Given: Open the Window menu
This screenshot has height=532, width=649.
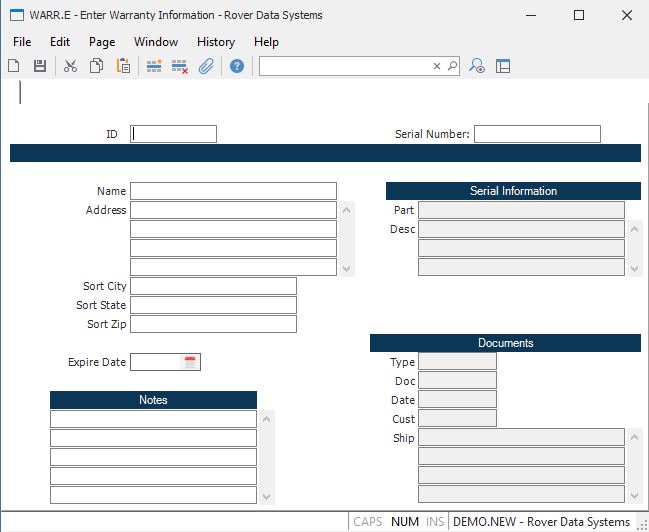Looking at the screenshot, I should 156,42.
